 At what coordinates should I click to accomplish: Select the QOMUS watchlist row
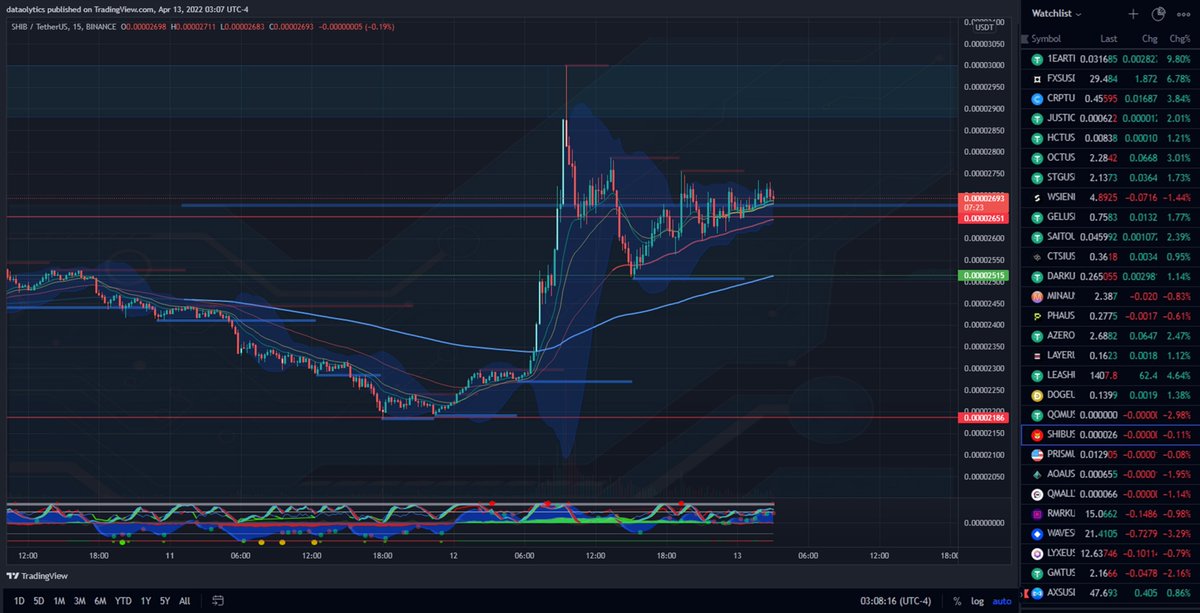click(1110, 414)
